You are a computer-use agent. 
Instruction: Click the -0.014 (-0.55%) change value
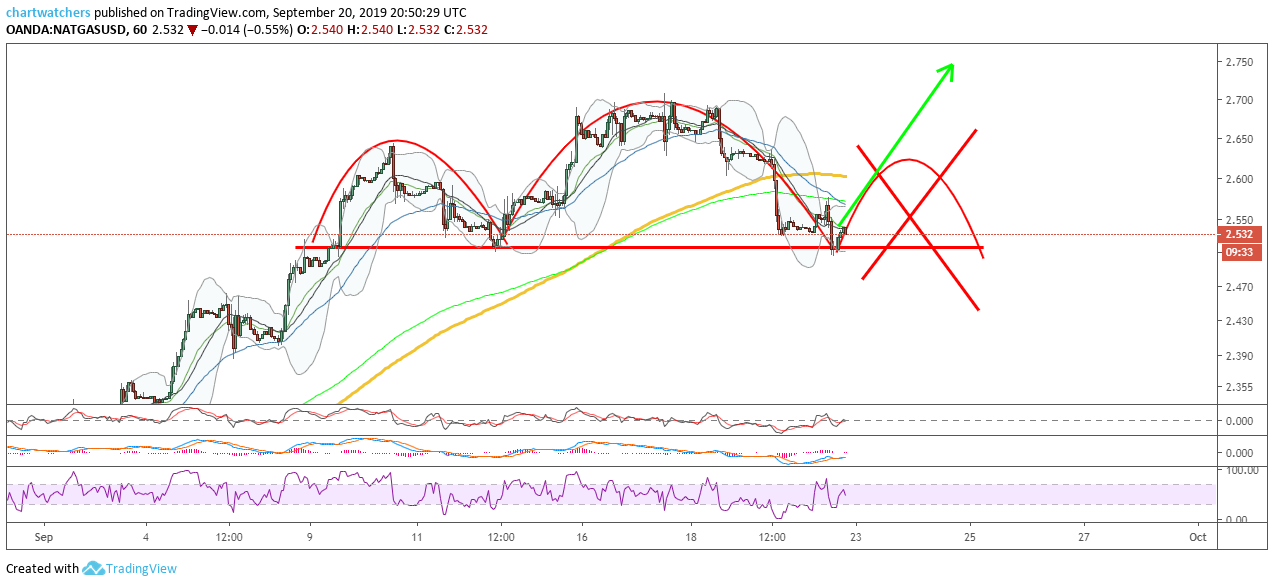pos(247,30)
